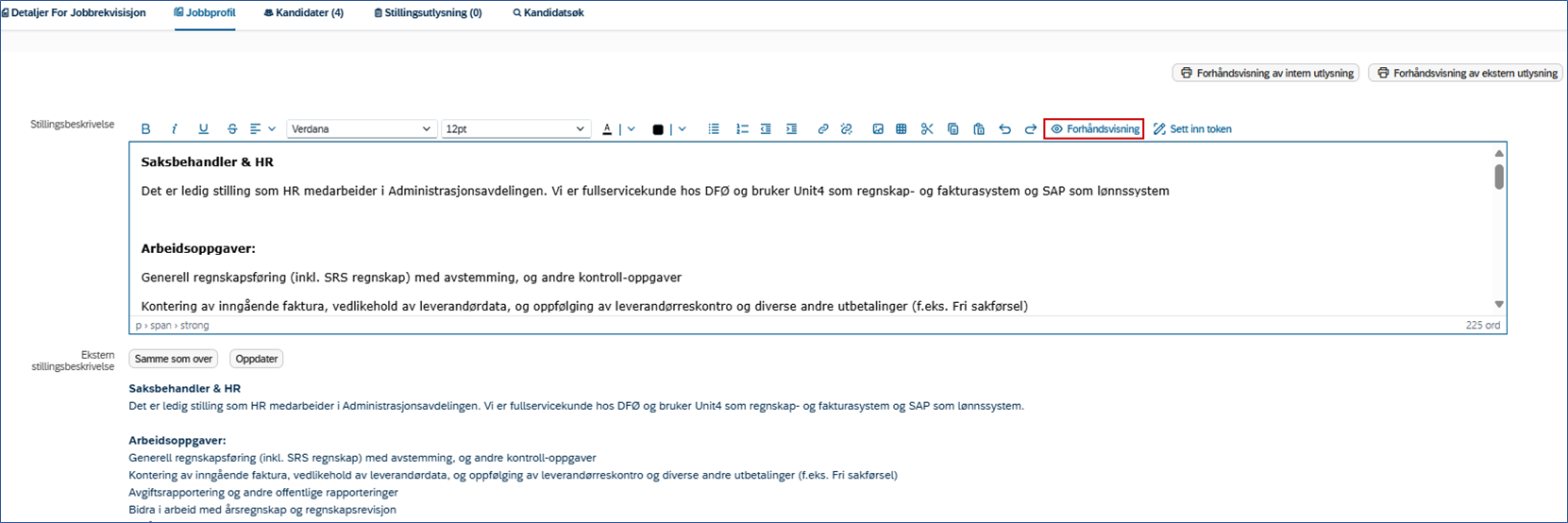Screen dimensions: 1568x523
Task: Click the 'Stillingsbeskrivelse' field label
Action: click(x=72, y=125)
